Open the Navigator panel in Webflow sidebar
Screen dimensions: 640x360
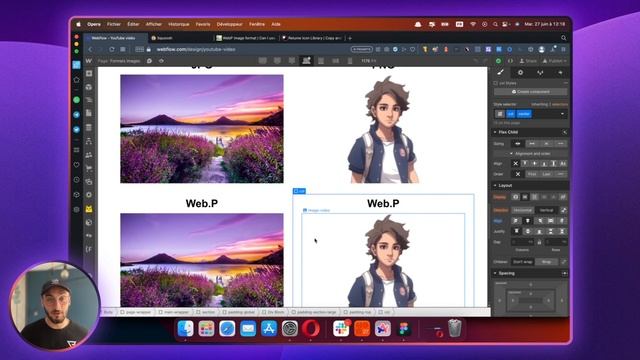pos(89,100)
